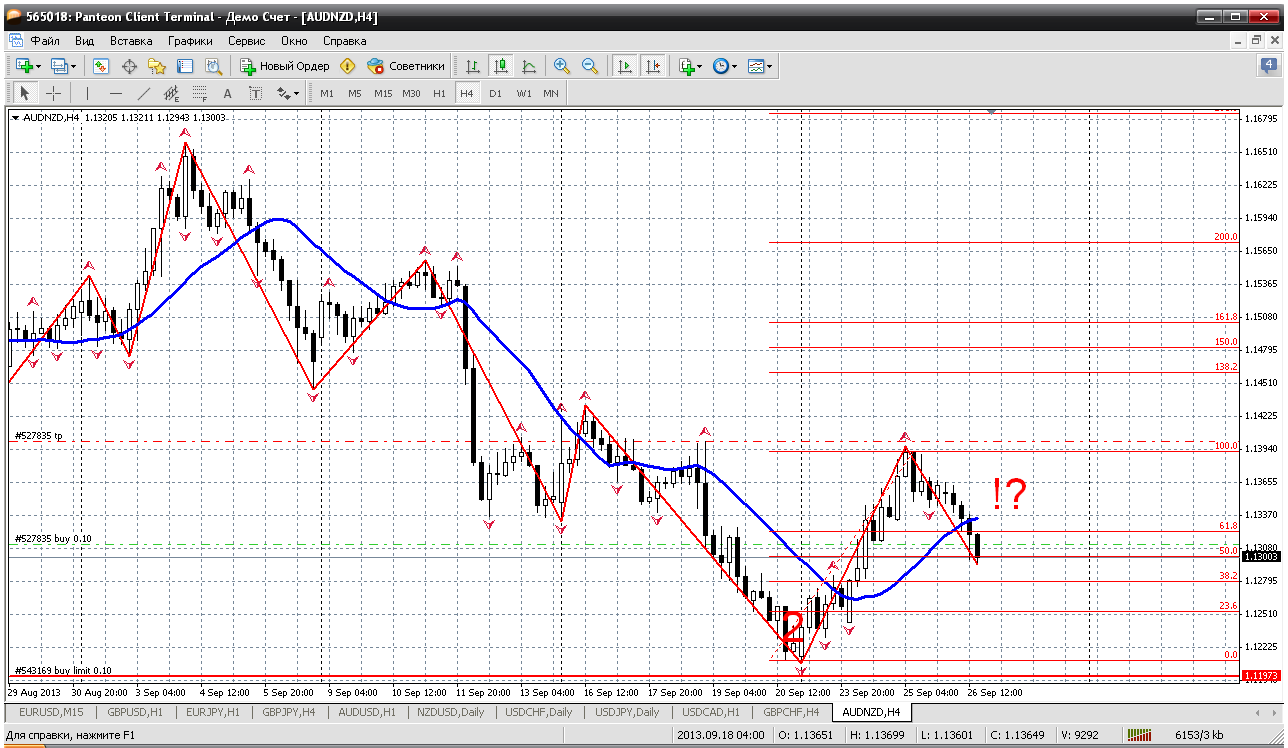Switch timeframe to M1

coord(327,93)
